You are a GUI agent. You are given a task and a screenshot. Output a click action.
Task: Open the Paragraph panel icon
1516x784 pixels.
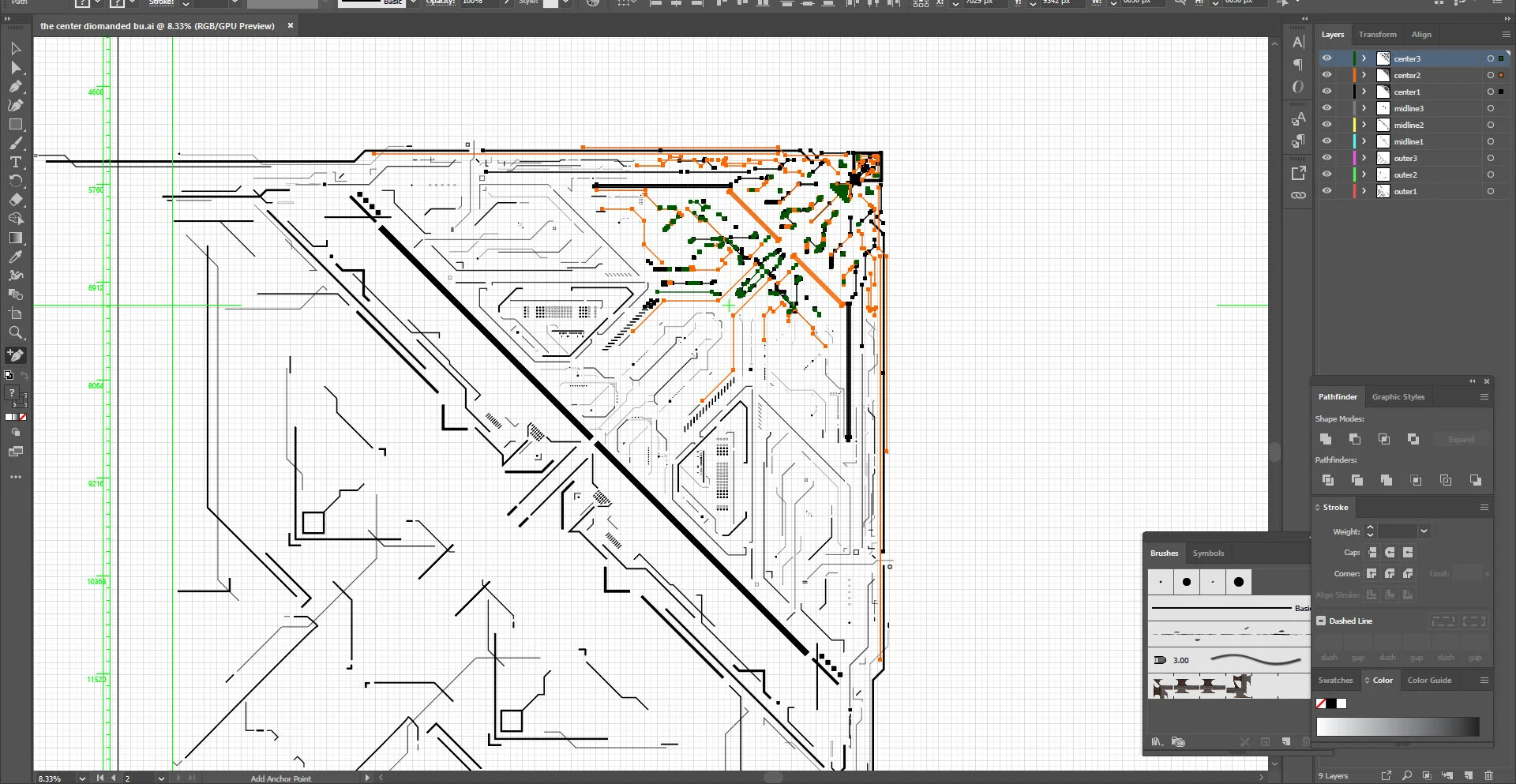(1298, 65)
